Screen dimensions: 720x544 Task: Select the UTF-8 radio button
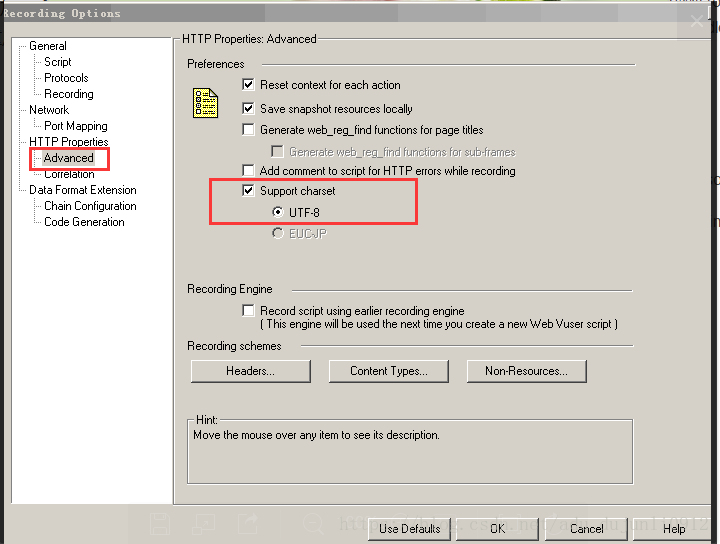277,212
